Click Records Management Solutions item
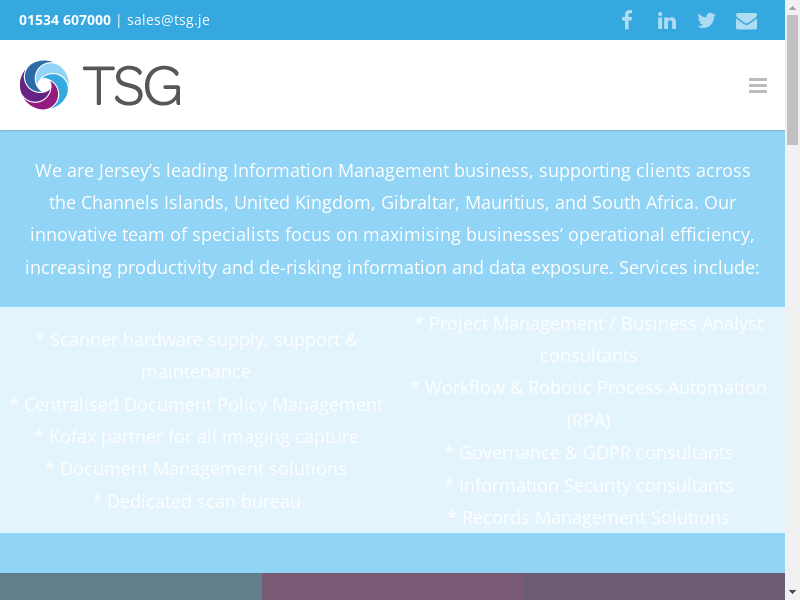 (589, 518)
